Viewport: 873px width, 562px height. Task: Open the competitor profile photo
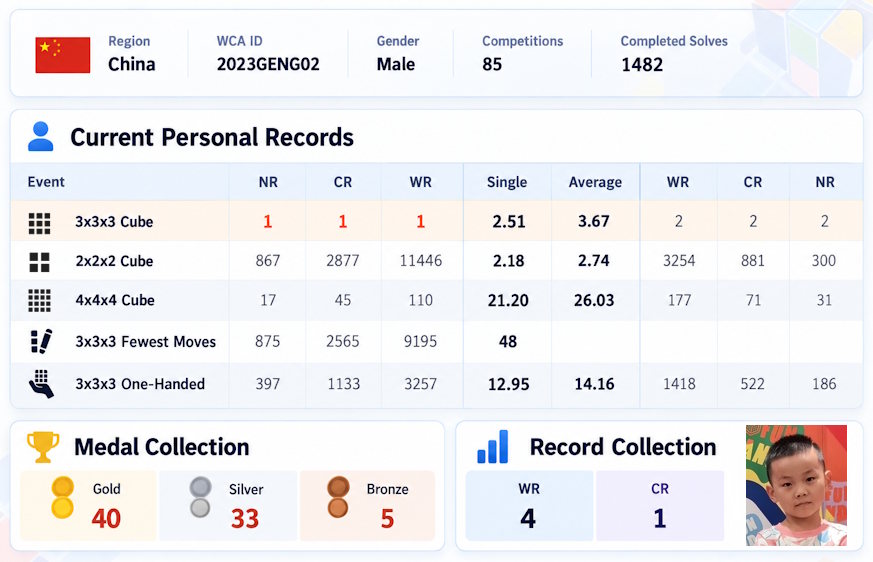pyautogui.click(x=796, y=485)
